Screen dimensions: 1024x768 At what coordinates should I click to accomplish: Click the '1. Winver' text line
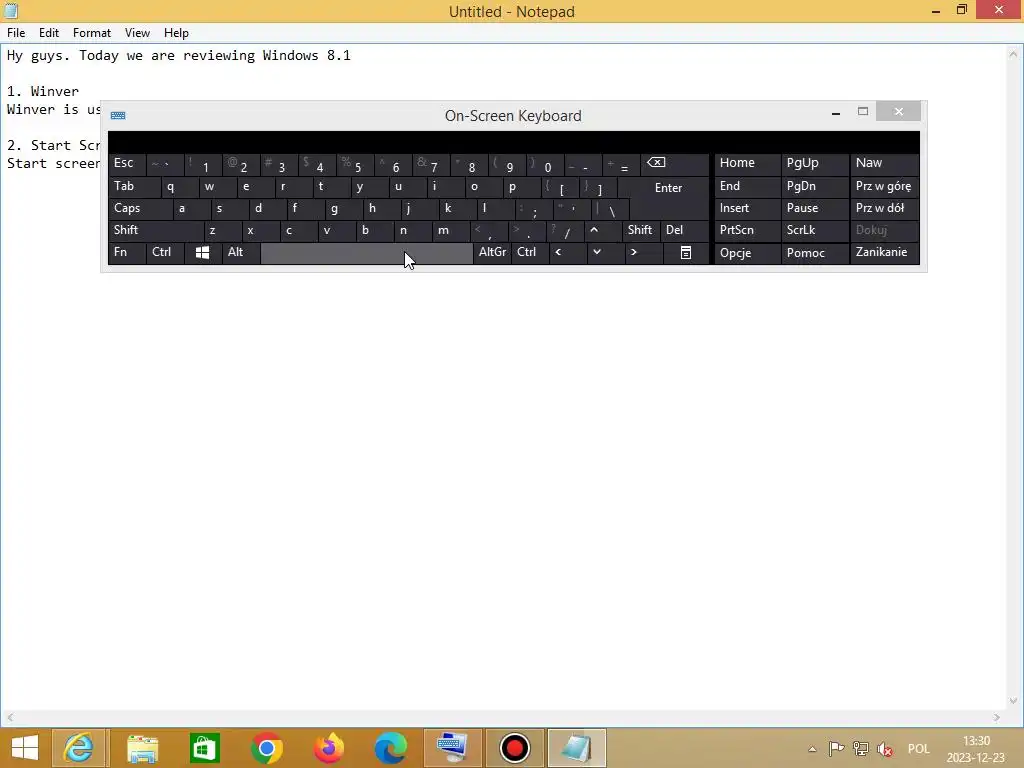43,91
